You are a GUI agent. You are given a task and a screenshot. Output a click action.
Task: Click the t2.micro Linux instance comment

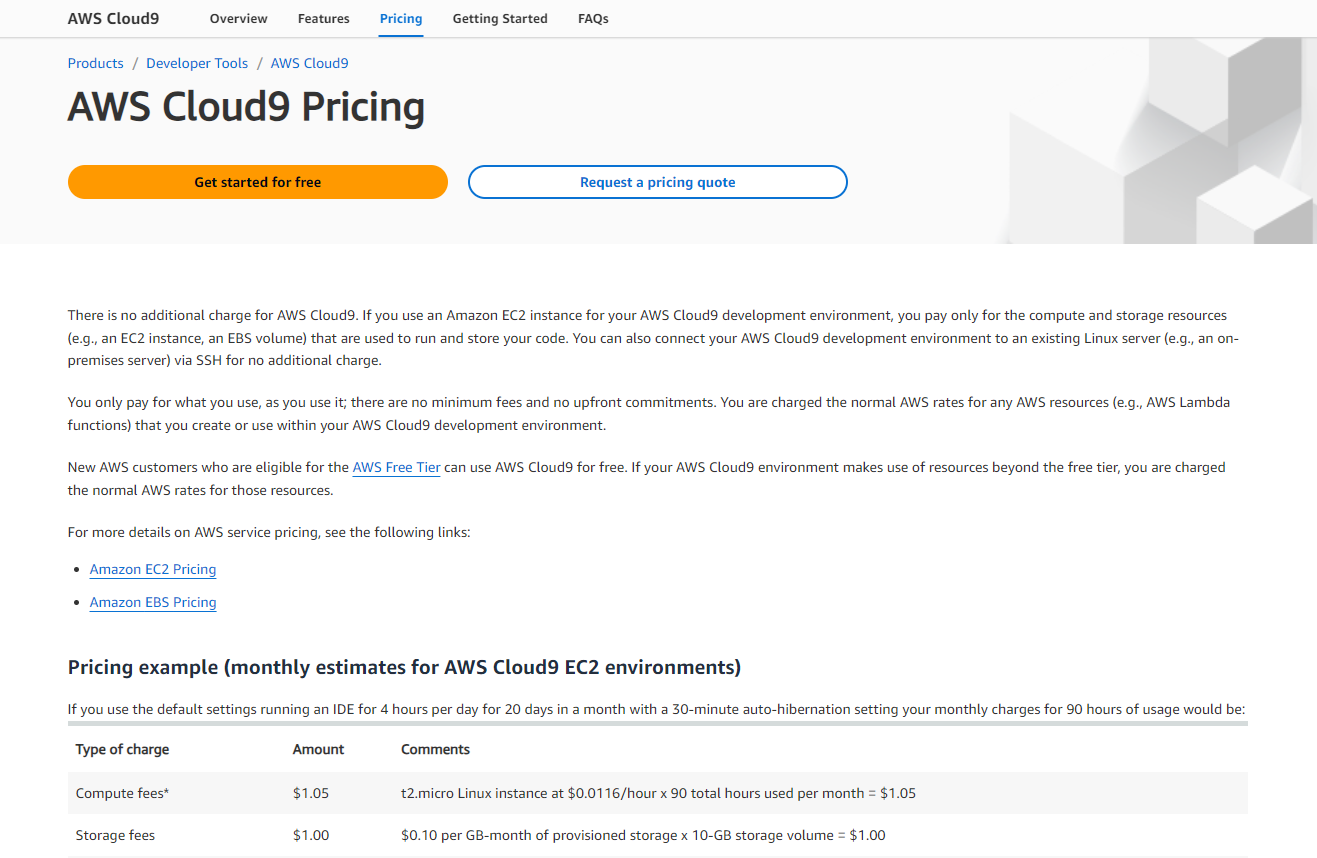click(x=658, y=793)
